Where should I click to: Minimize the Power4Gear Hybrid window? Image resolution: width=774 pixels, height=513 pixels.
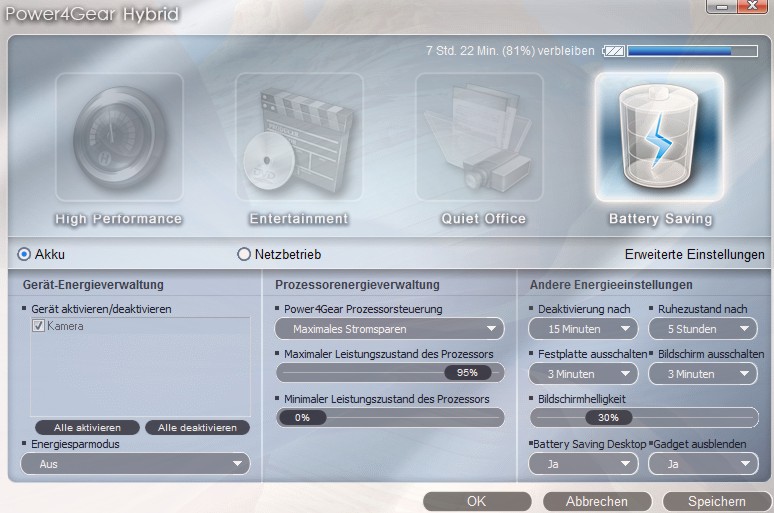(x=722, y=6)
